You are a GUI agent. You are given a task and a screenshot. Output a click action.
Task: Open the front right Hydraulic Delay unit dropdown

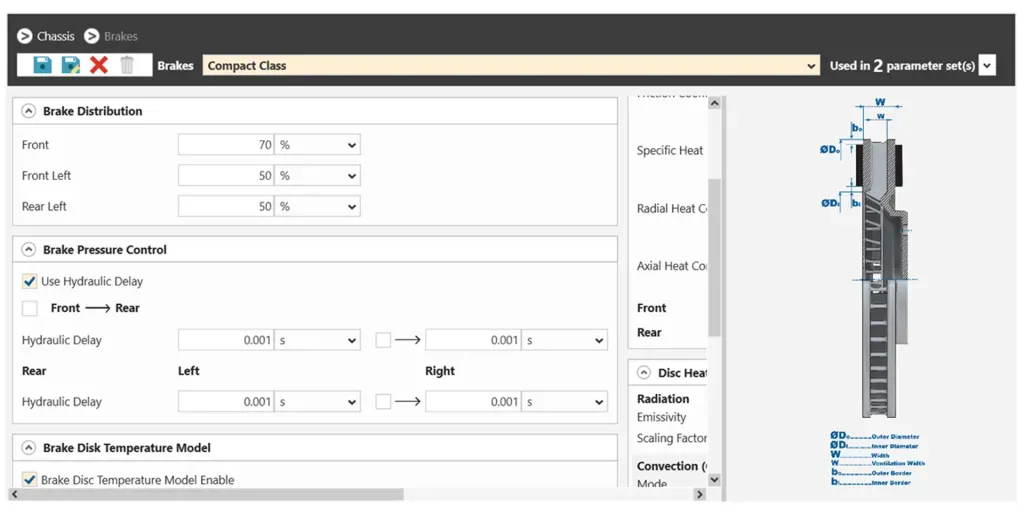click(565, 340)
